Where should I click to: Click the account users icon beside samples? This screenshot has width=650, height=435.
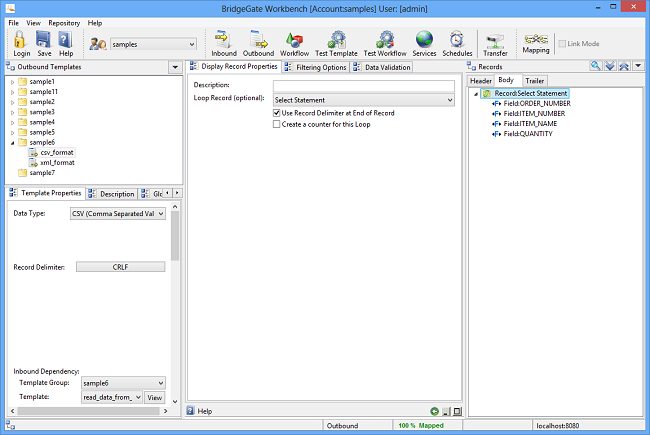coord(98,44)
